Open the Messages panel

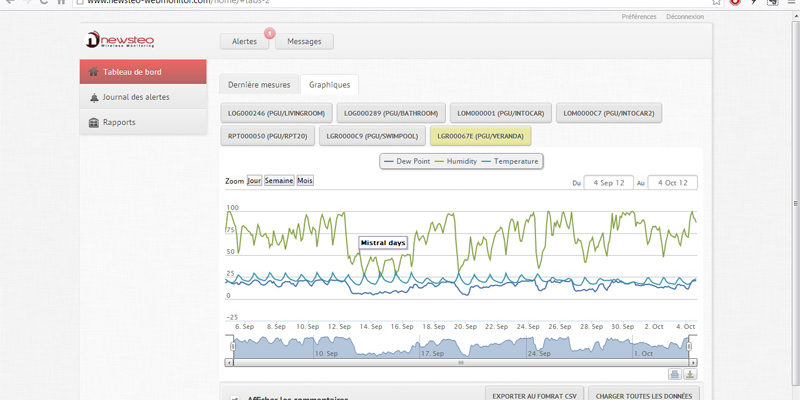(x=305, y=42)
